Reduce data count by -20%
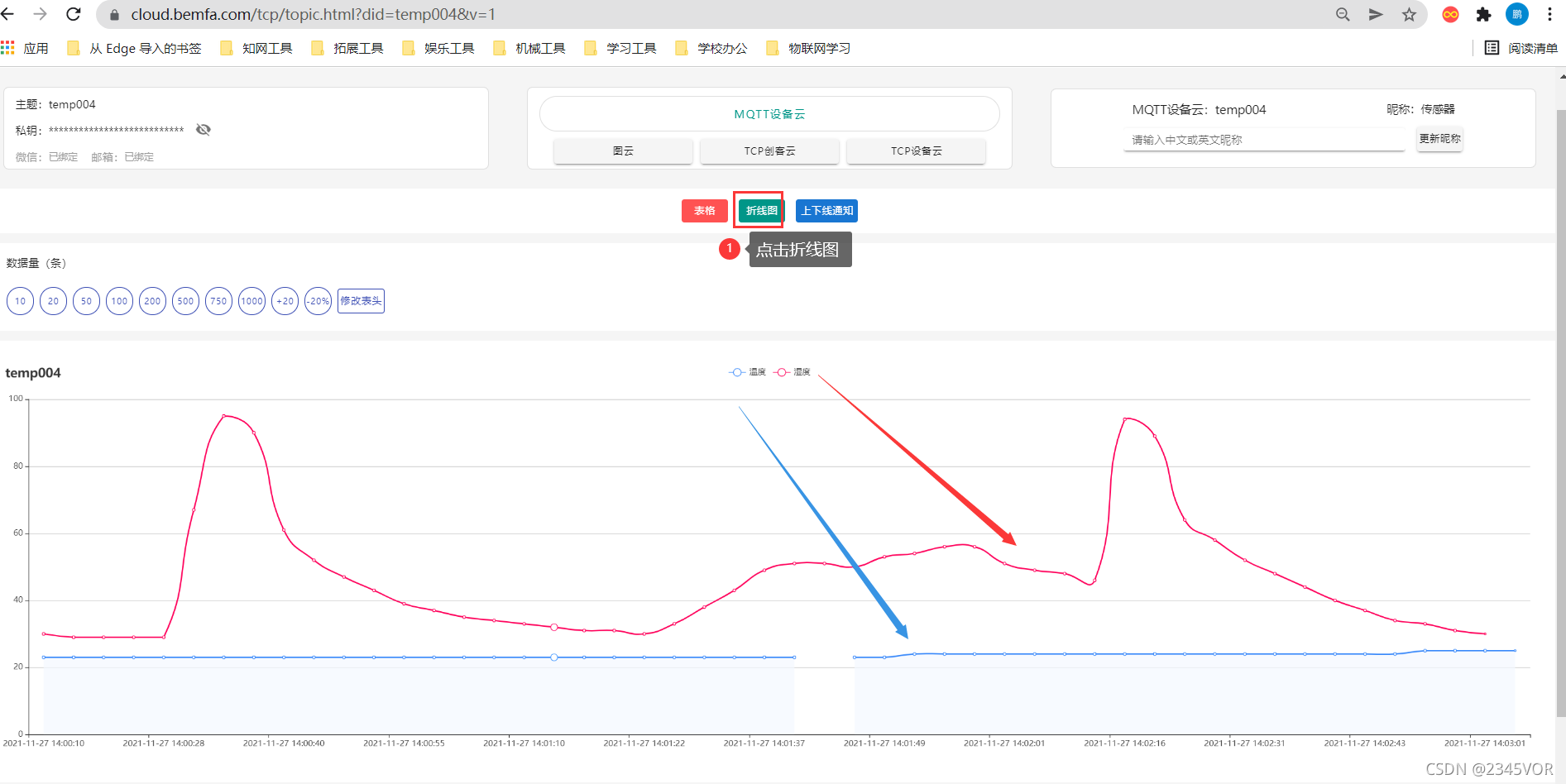 pyautogui.click(x=318, y=301)
